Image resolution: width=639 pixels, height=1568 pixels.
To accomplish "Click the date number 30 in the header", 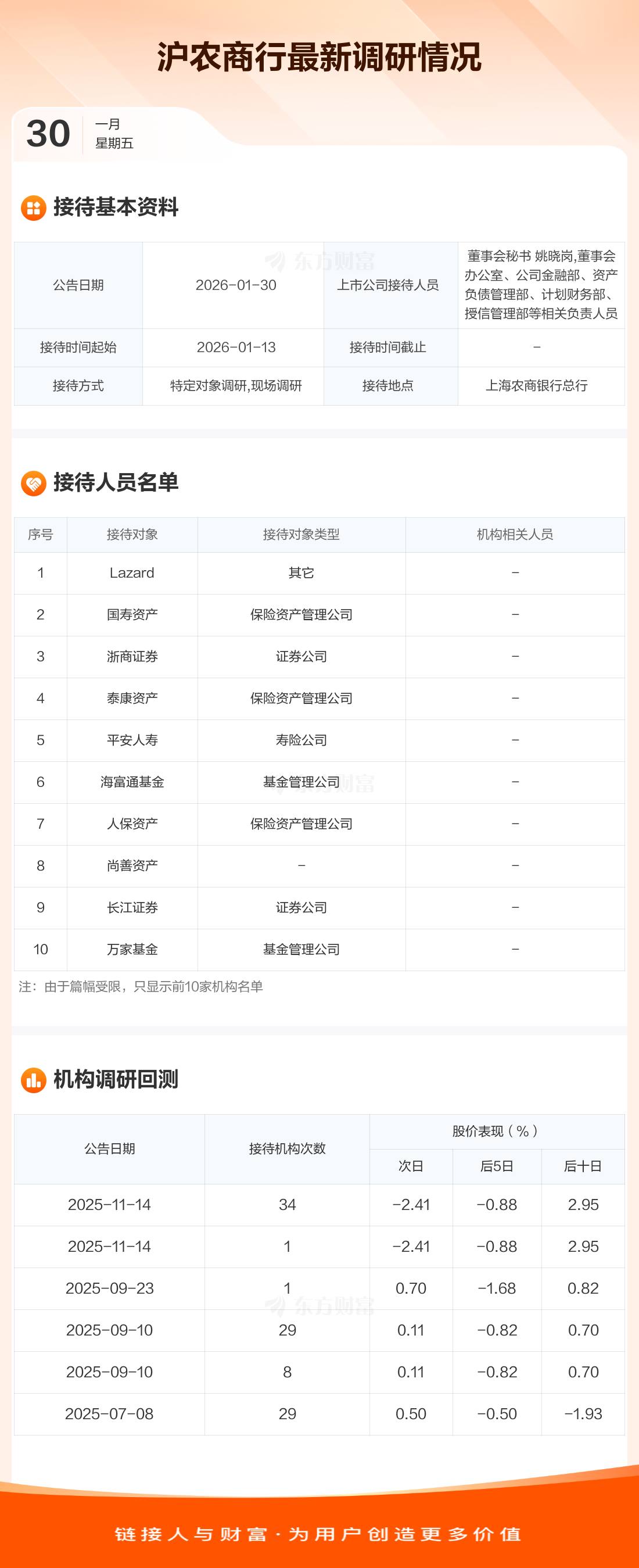I will tap(48, 134).
